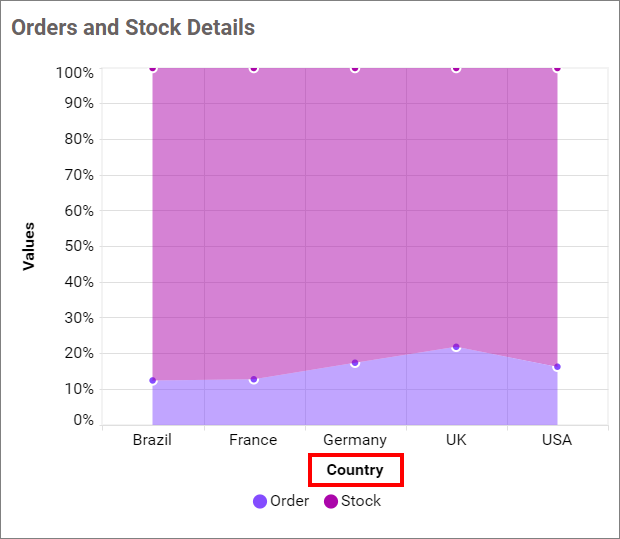Click the Stock data point above UK

(x=456, y=69)
